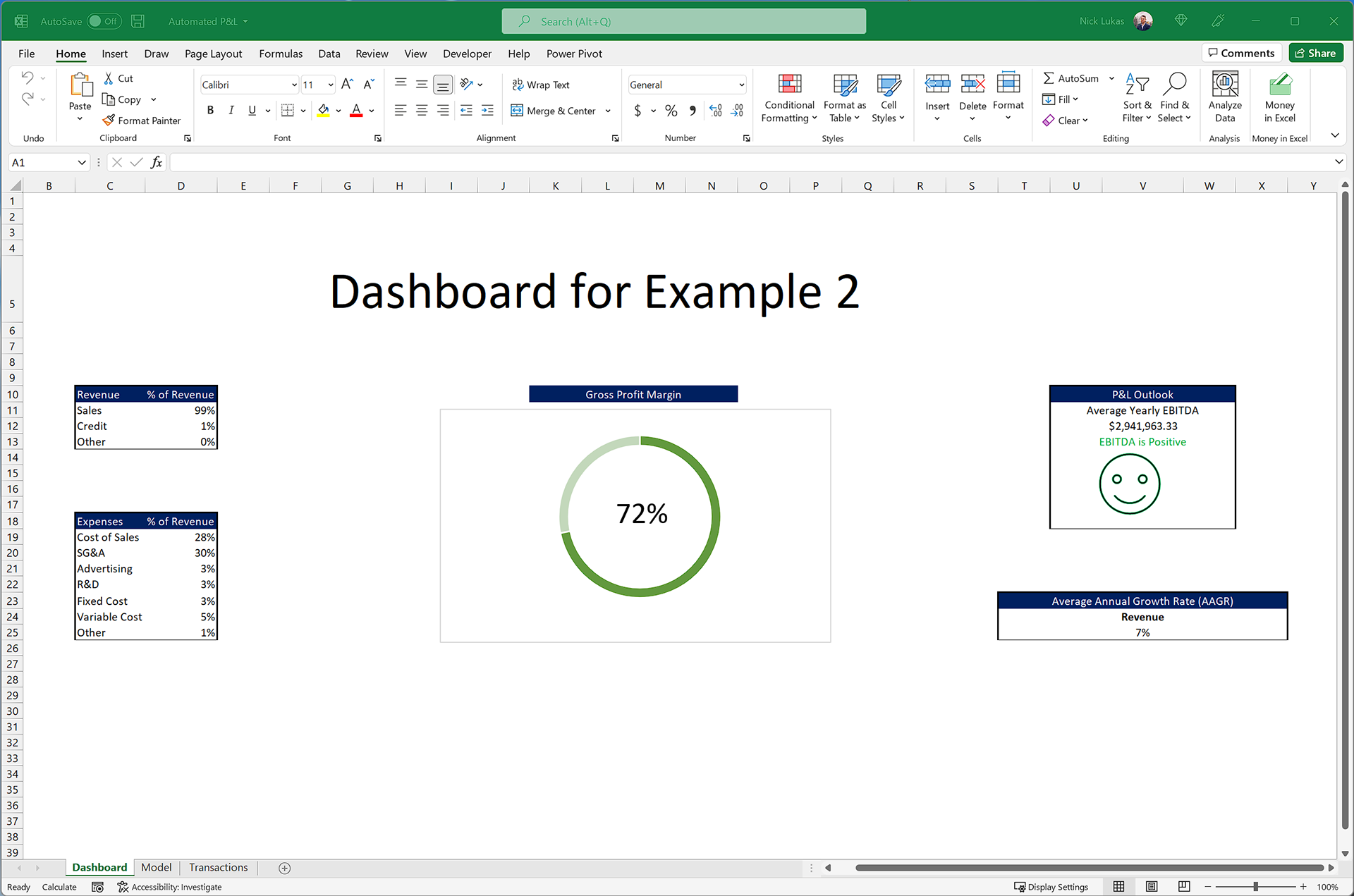
Task: Click the Insert Function fx icon
Action: point(157,163)
